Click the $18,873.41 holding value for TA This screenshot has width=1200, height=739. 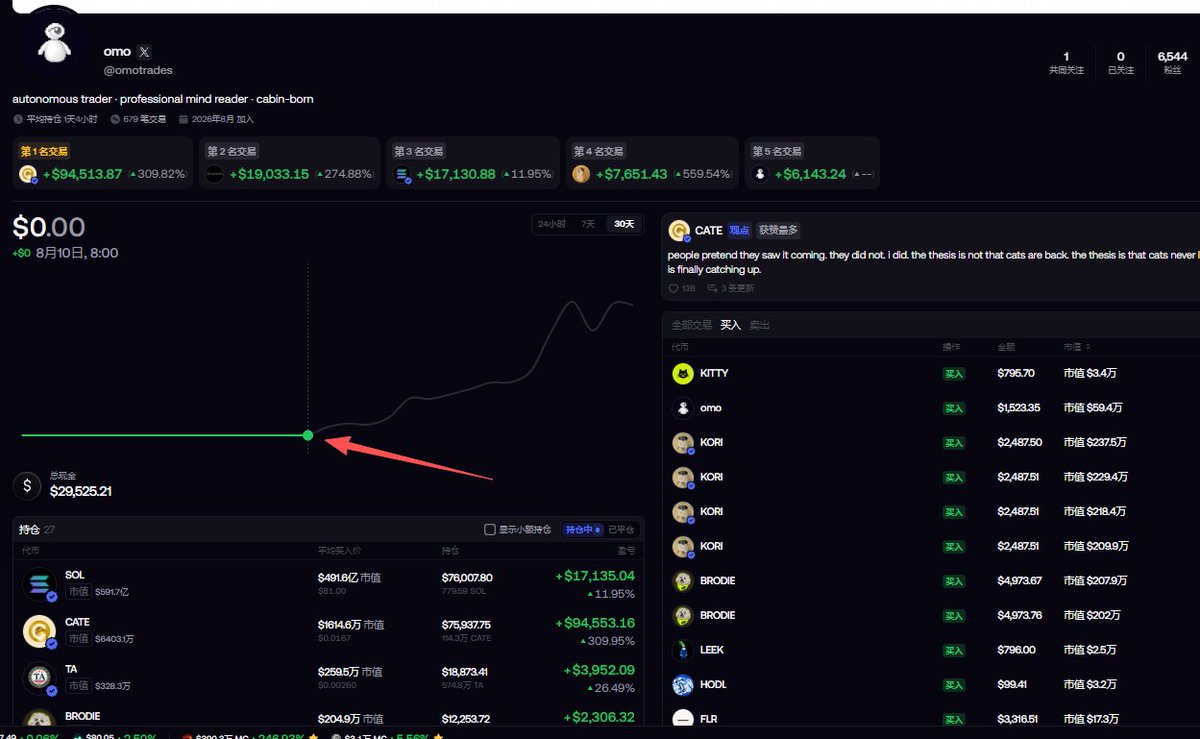467,671
